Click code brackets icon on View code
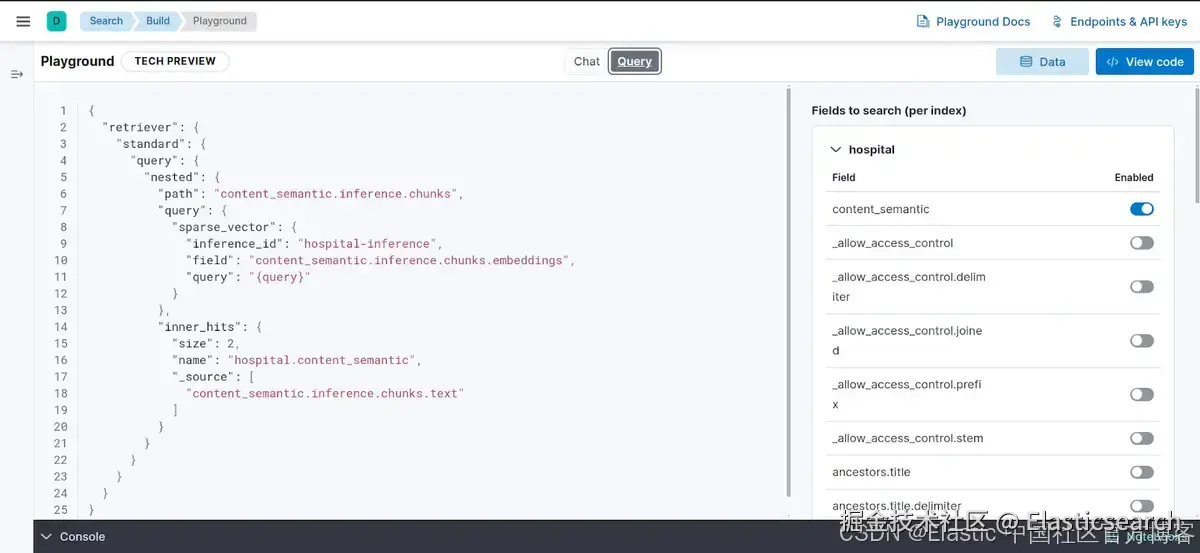 coord(1112,62)
